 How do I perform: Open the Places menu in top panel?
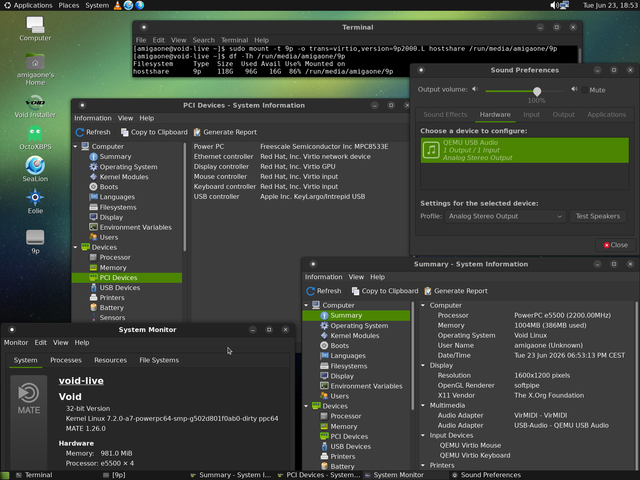pos(69,5)
